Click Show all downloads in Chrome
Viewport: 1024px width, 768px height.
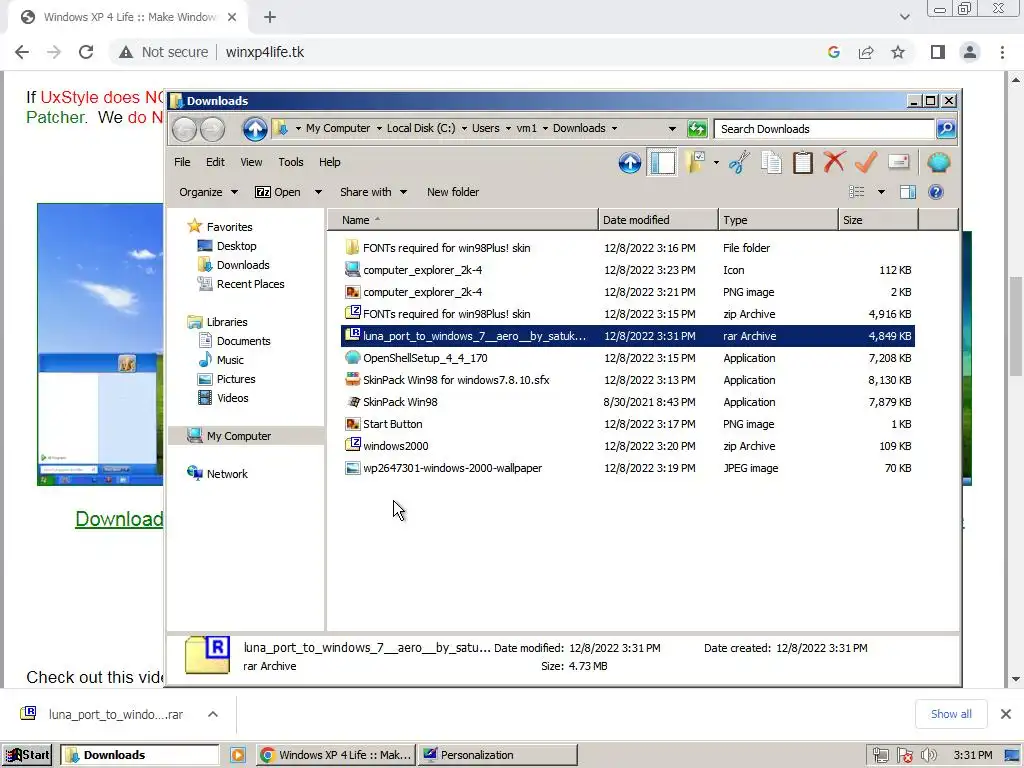pos(951,714)
